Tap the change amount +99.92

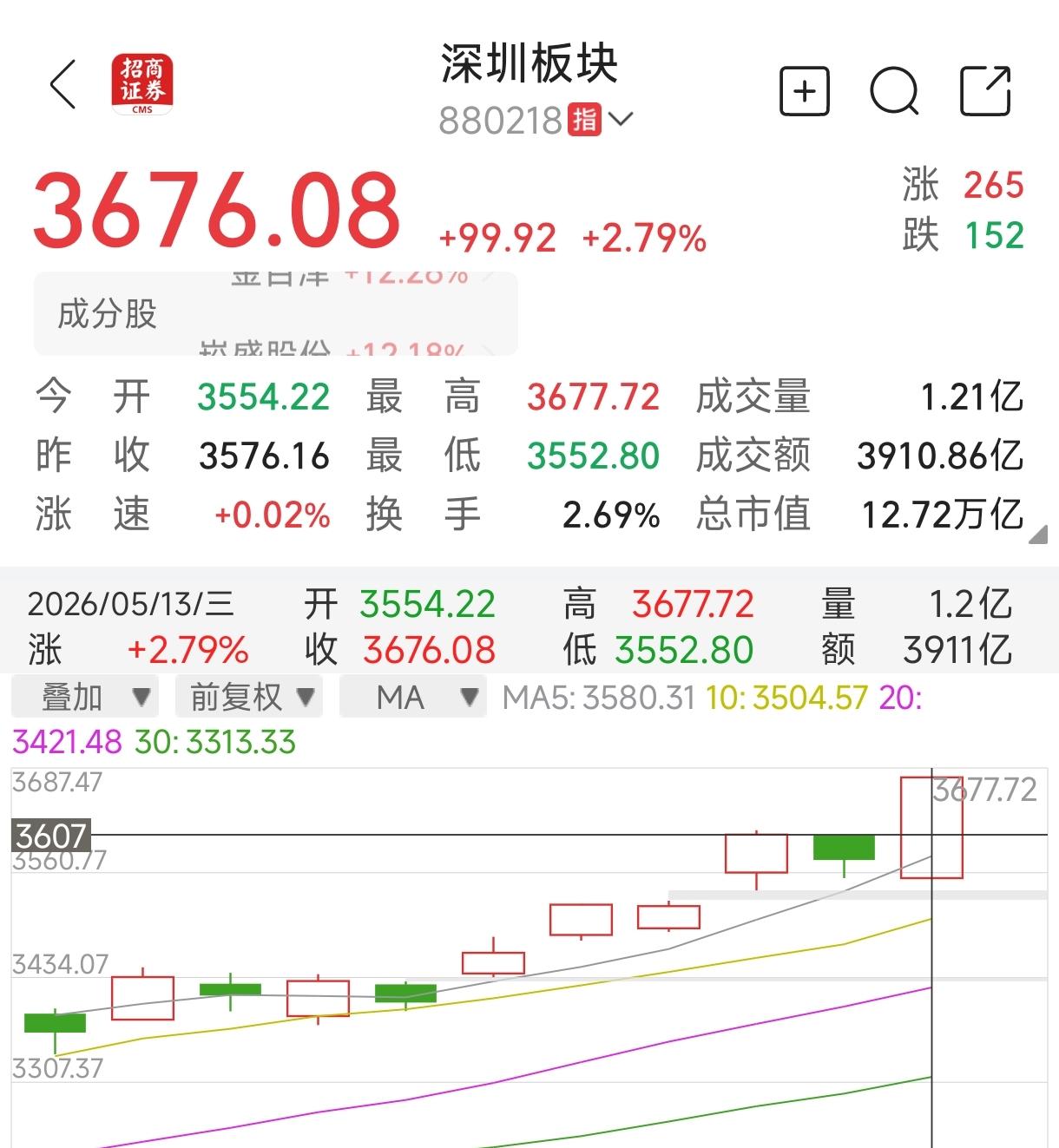point(497,238)
